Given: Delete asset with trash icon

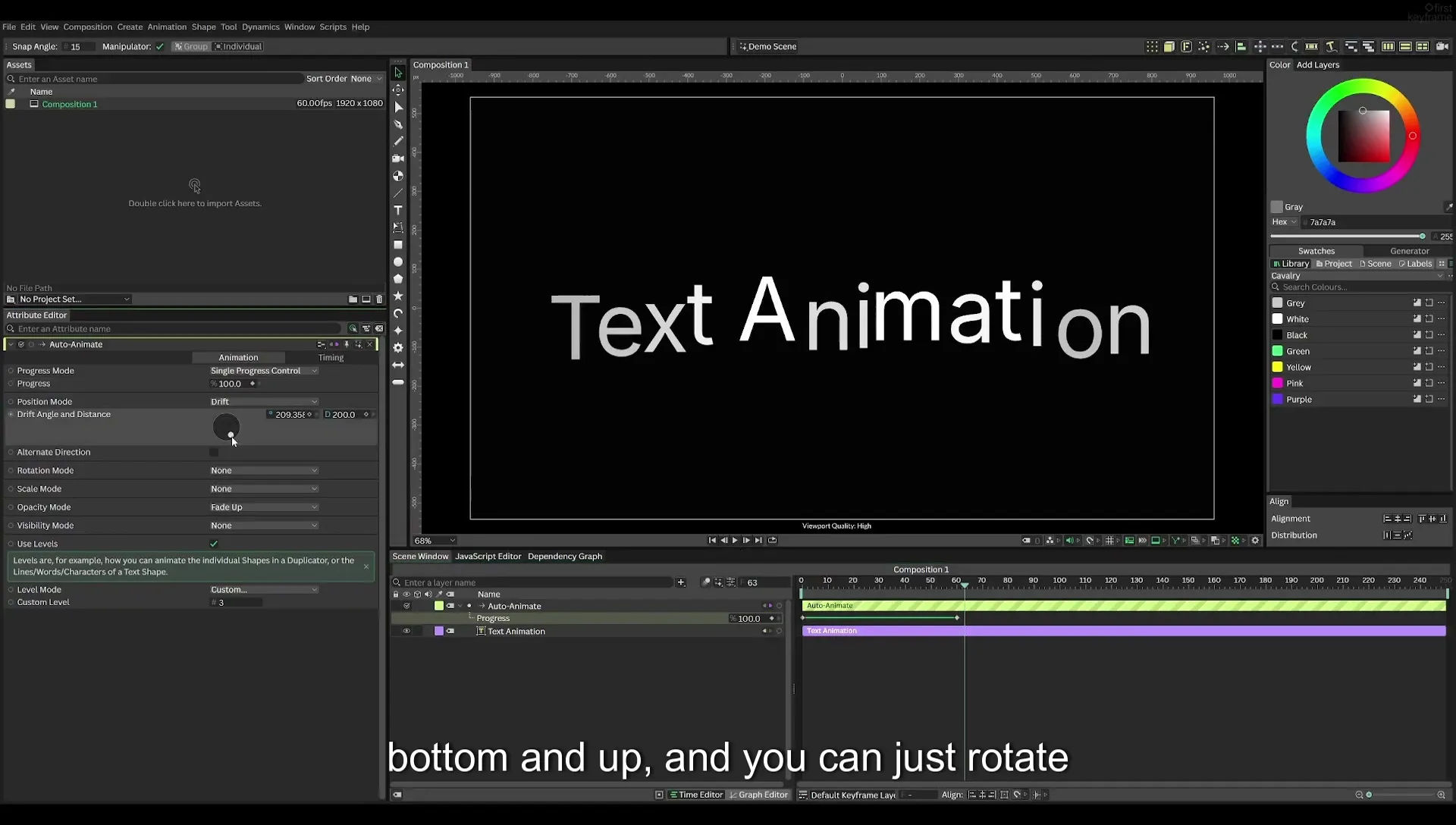Looking at the screenshot, I should tap(380, 300).
